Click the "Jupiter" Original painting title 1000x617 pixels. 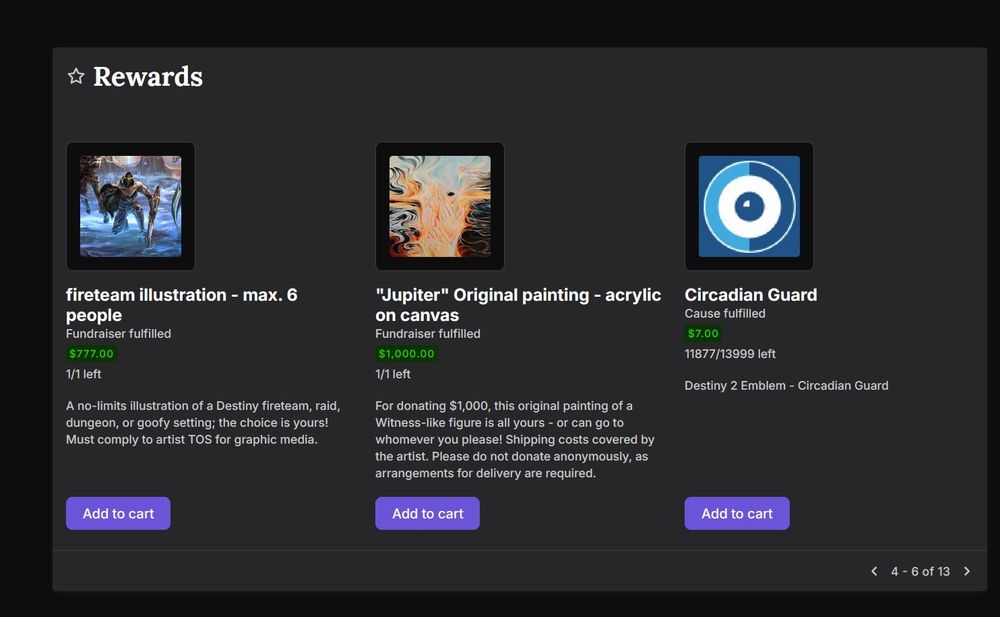(x=518, y=305)
